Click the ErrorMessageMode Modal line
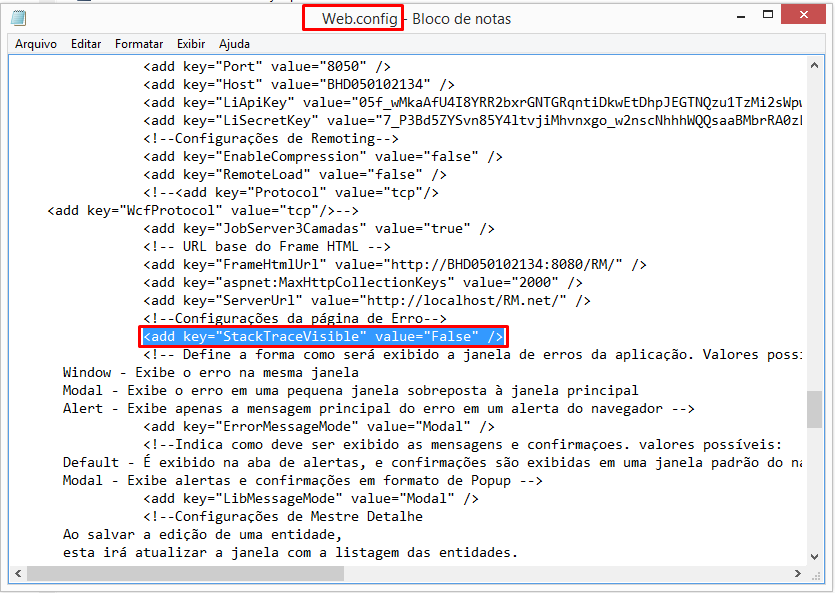 pos(319,427)
